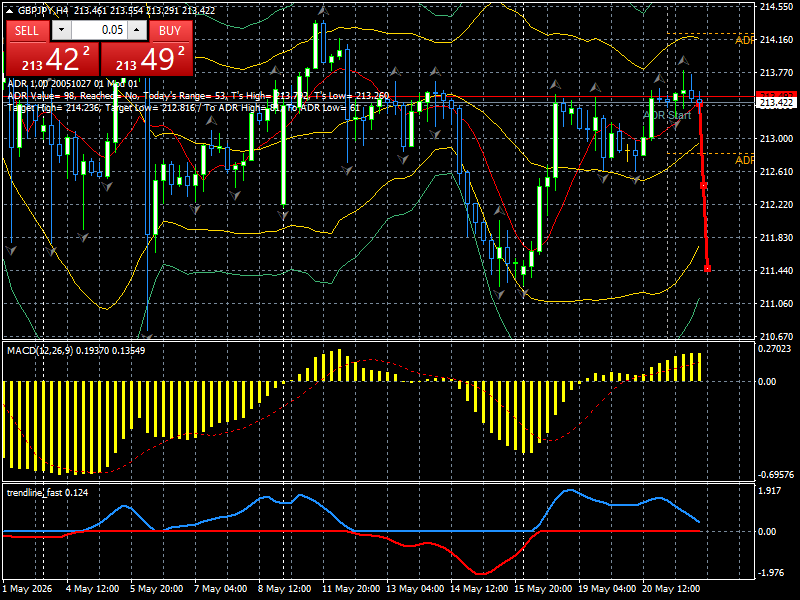This screenshot has height=600, width=800.
Task: Focus the 0.05 volume input field
Action: pos(99,31)
